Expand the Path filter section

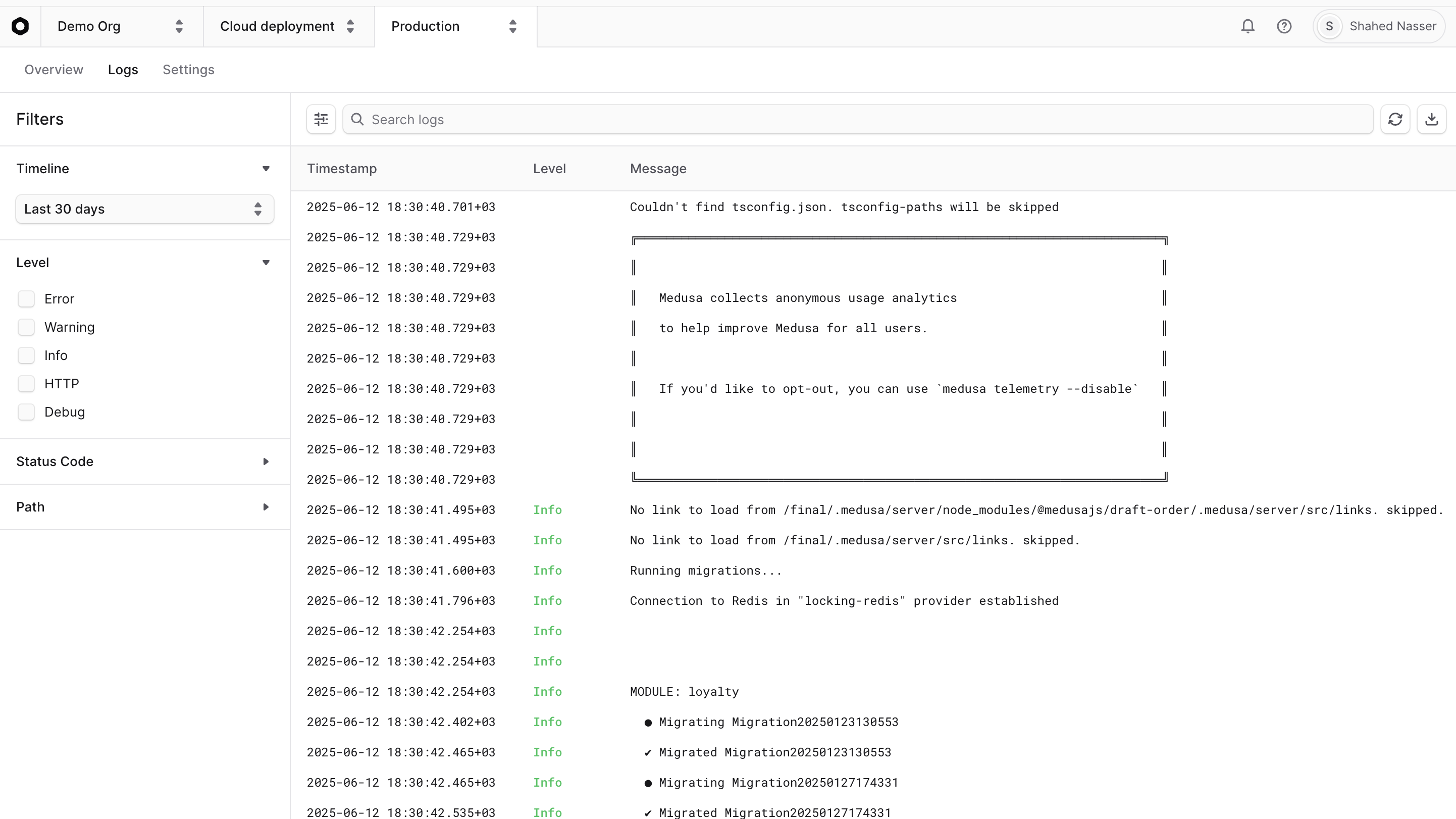pyautogui.click(x=266, y=507)
